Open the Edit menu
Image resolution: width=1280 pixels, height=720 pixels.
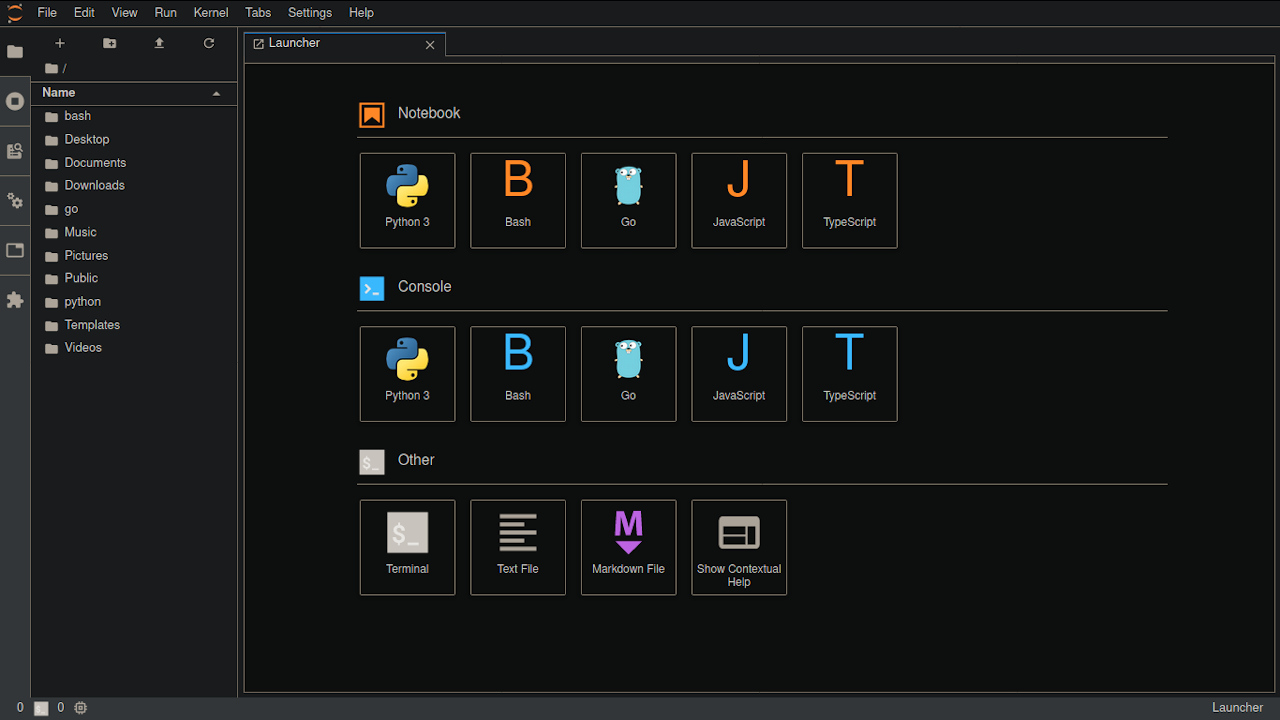click(84, 13)
